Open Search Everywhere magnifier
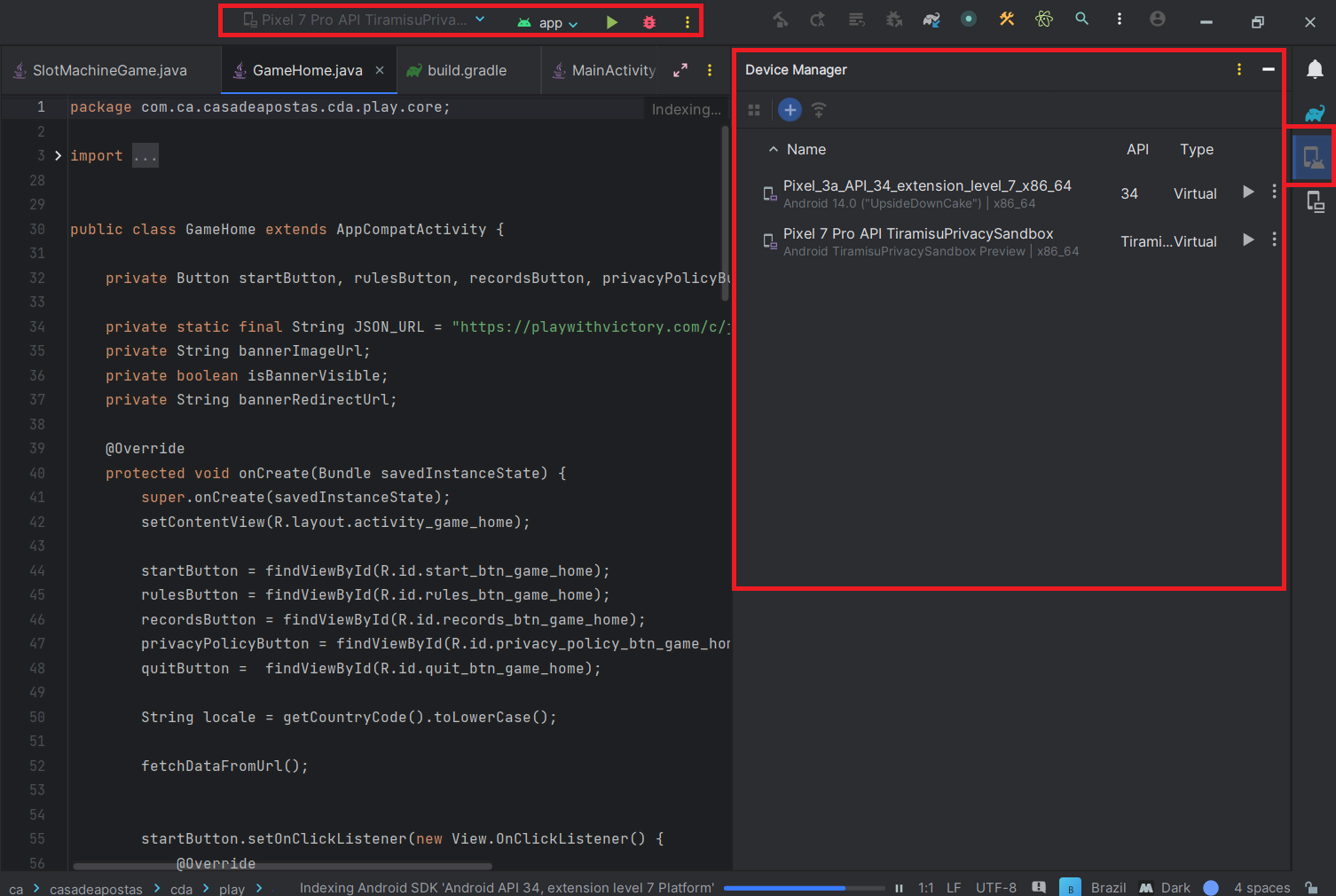 click(x=1081, y=18)
